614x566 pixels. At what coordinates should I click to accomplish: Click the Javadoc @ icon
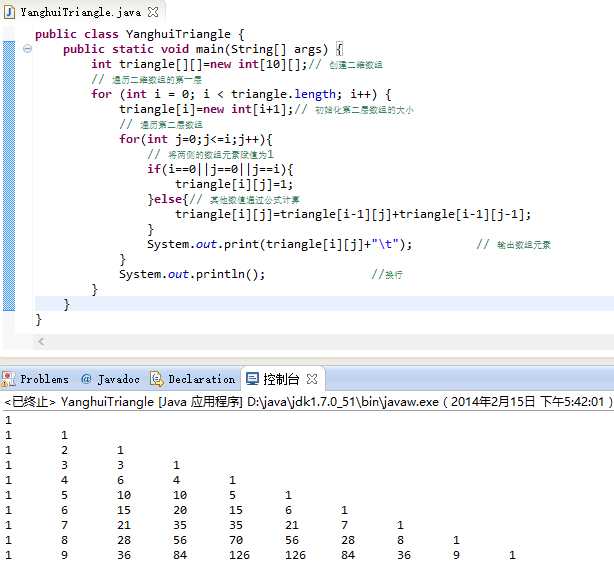click(86, 379)
